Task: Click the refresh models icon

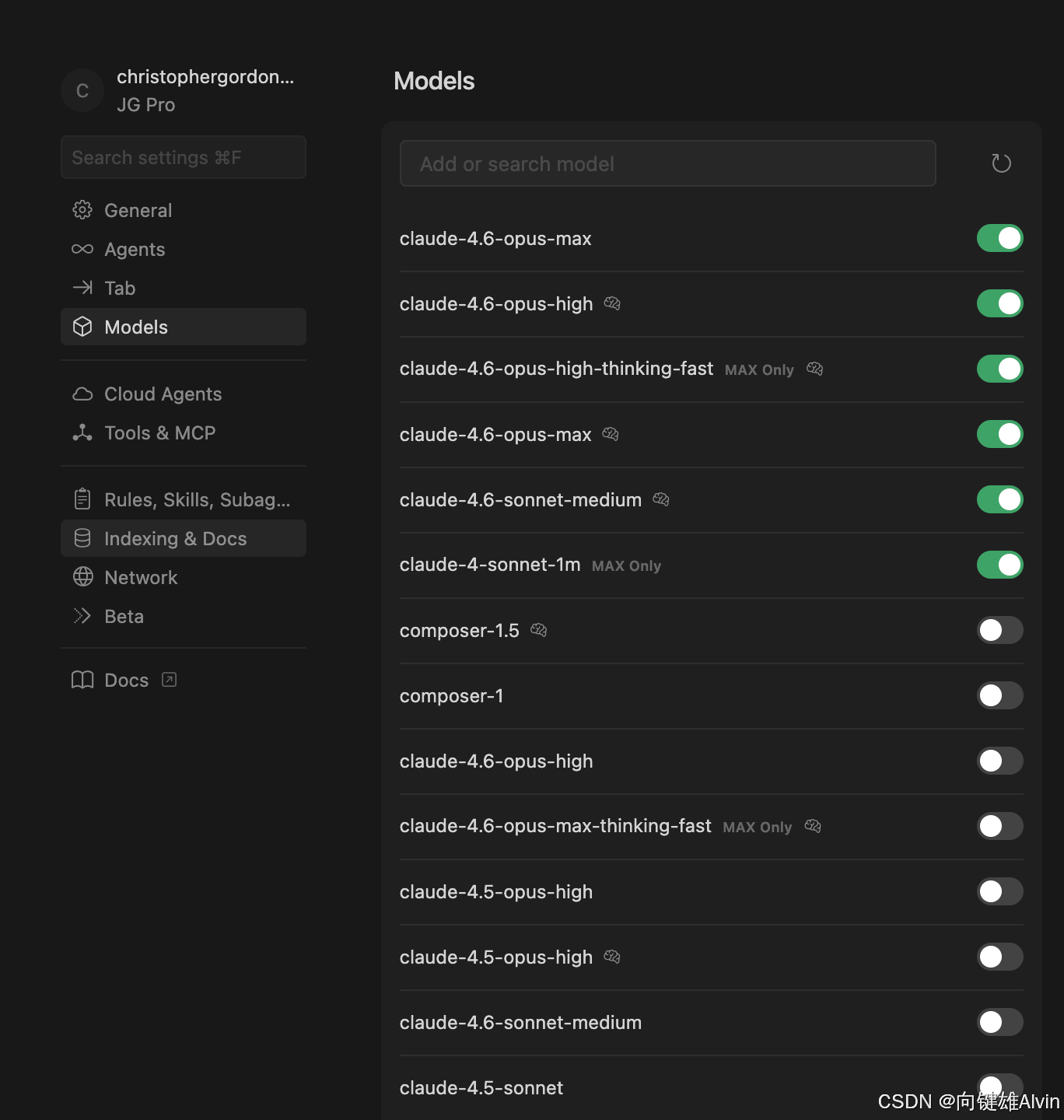Action: 1001,163
